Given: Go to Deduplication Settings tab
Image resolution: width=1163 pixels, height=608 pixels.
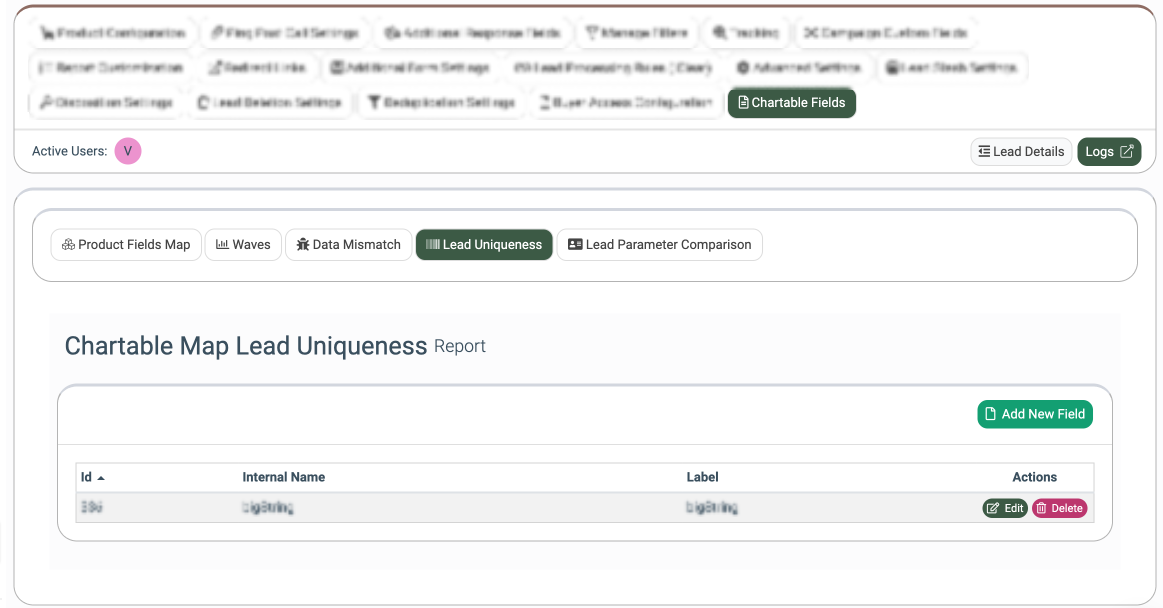Looking at the screenshot, I should coord(440,103).
